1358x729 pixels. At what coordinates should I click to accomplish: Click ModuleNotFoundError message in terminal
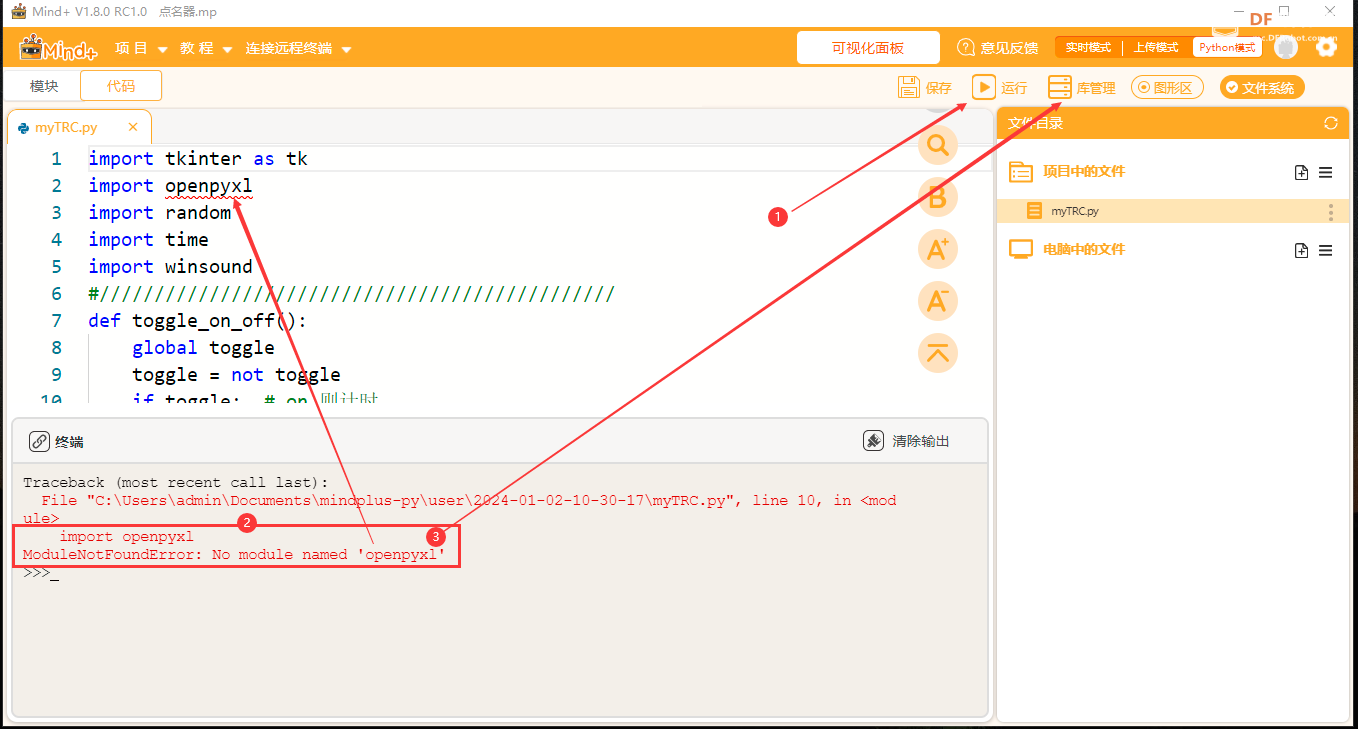point(233,554)
